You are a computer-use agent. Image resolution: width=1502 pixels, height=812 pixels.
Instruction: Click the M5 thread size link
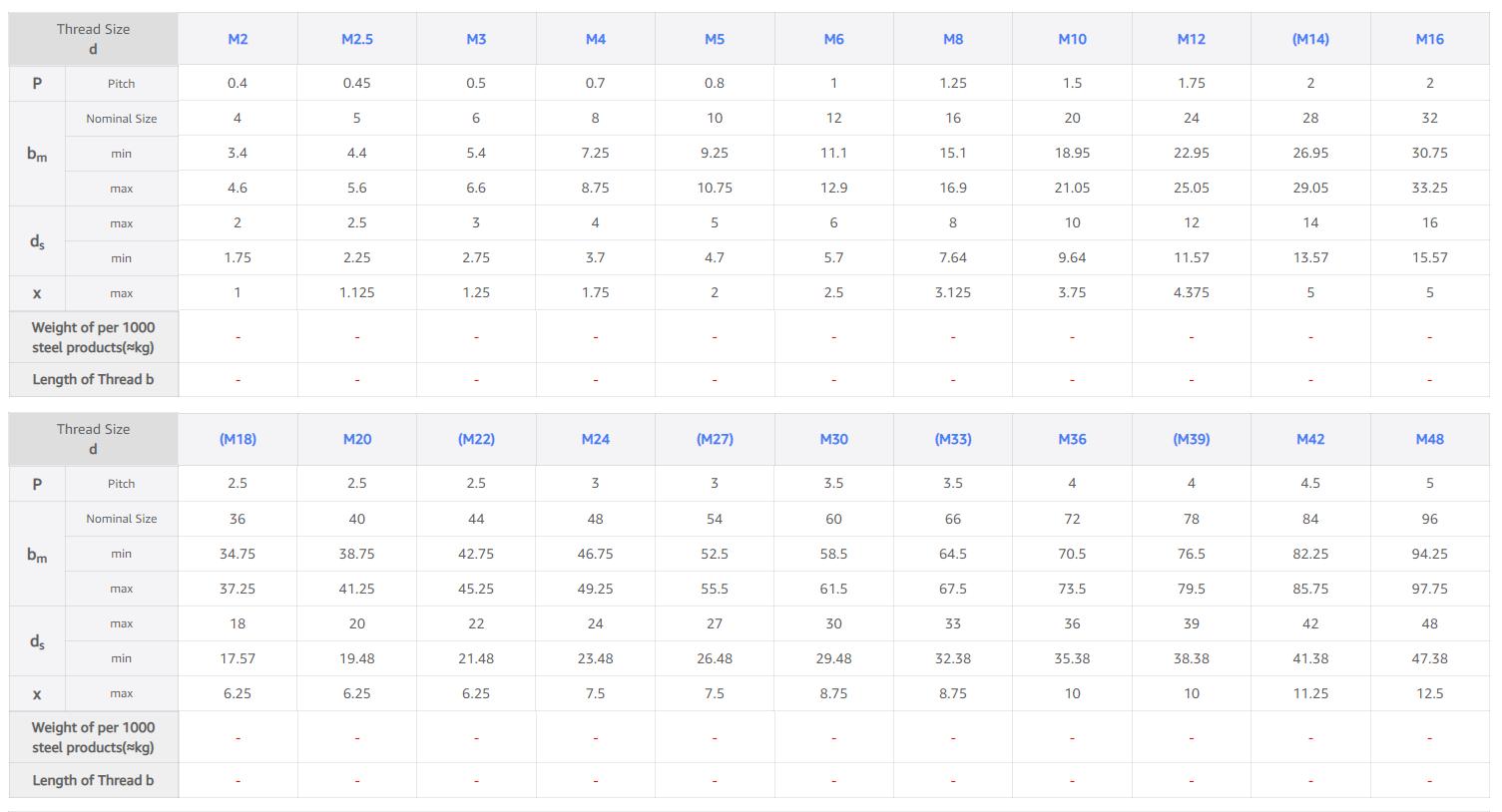(x=715, y=39)
